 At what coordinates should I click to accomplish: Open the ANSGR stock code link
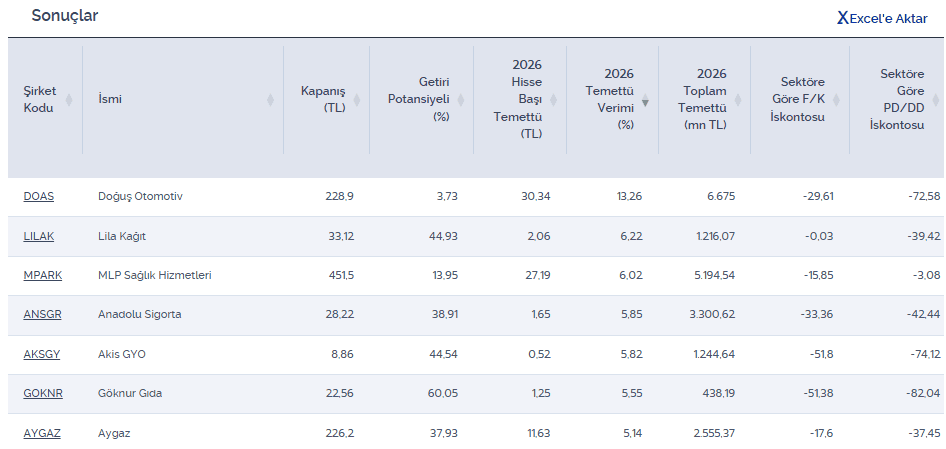pos(42,315)
